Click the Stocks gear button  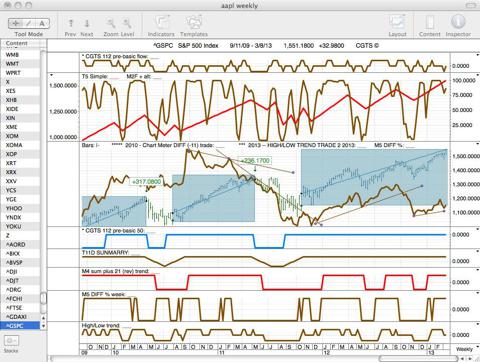12,341
